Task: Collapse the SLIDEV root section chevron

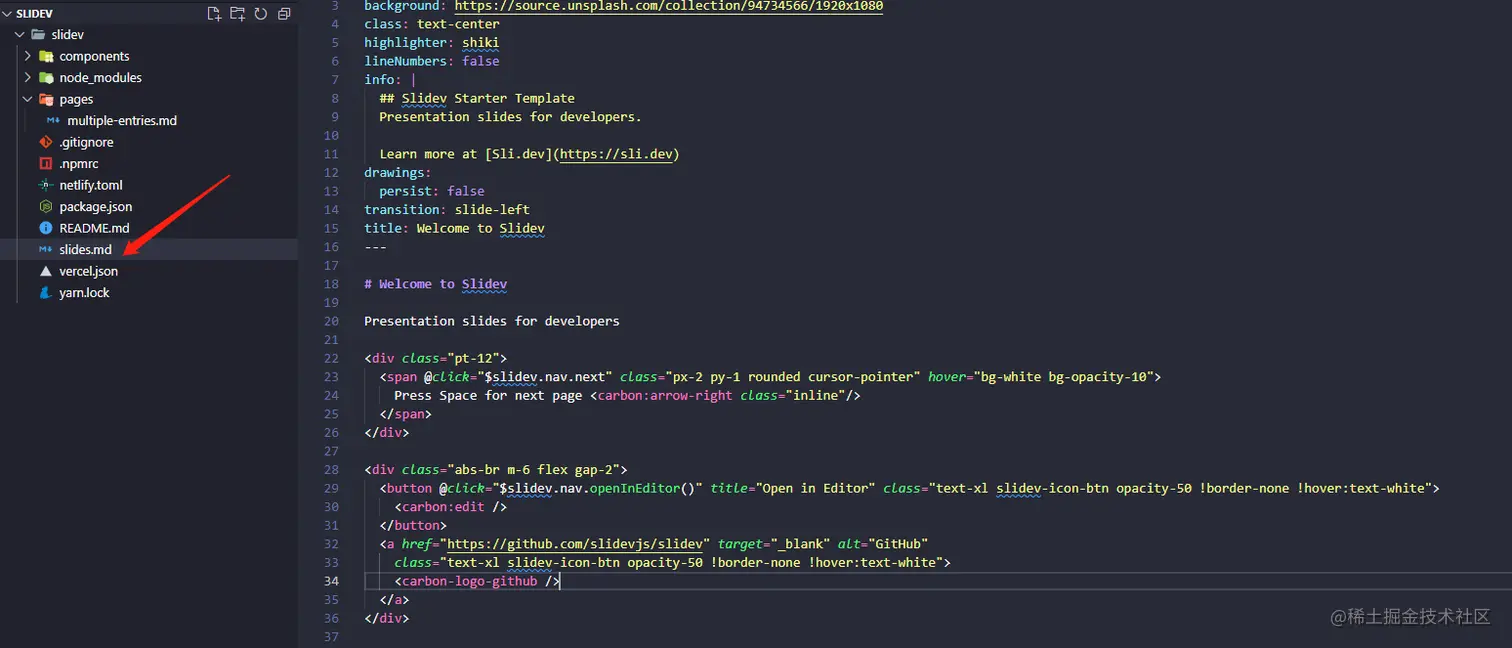Action: (x=7, y=14)
